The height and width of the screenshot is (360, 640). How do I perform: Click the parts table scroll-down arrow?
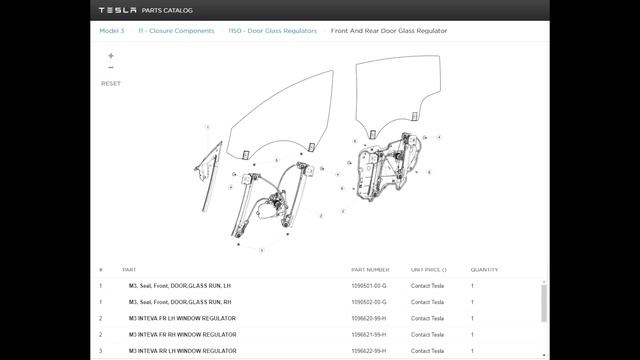pos(544,356)
